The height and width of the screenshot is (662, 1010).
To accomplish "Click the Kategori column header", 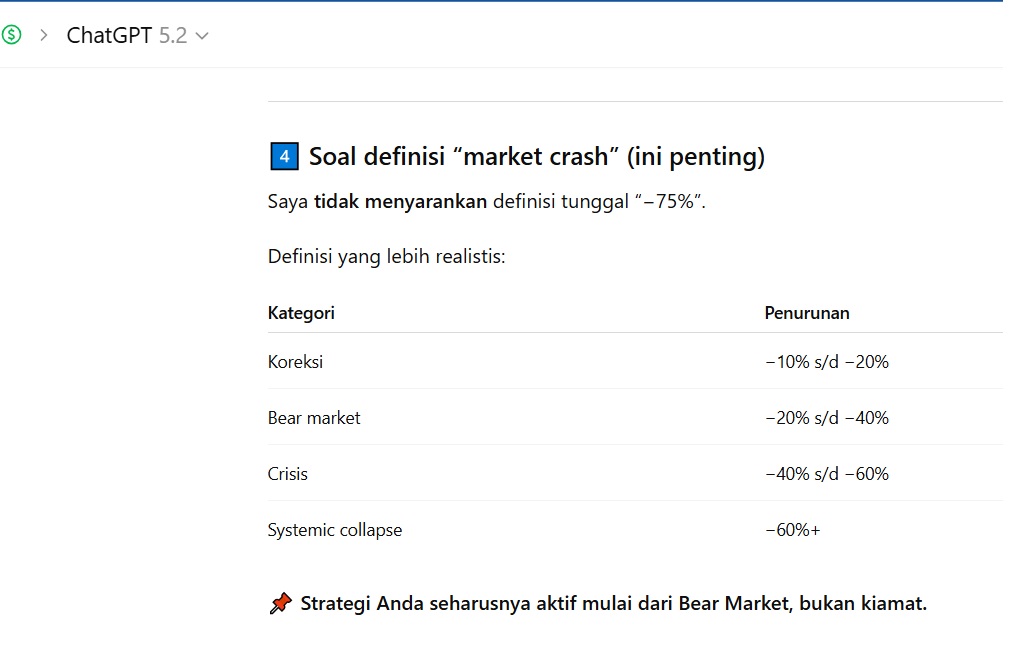I will pyautogui.click(x=301, y=313).
